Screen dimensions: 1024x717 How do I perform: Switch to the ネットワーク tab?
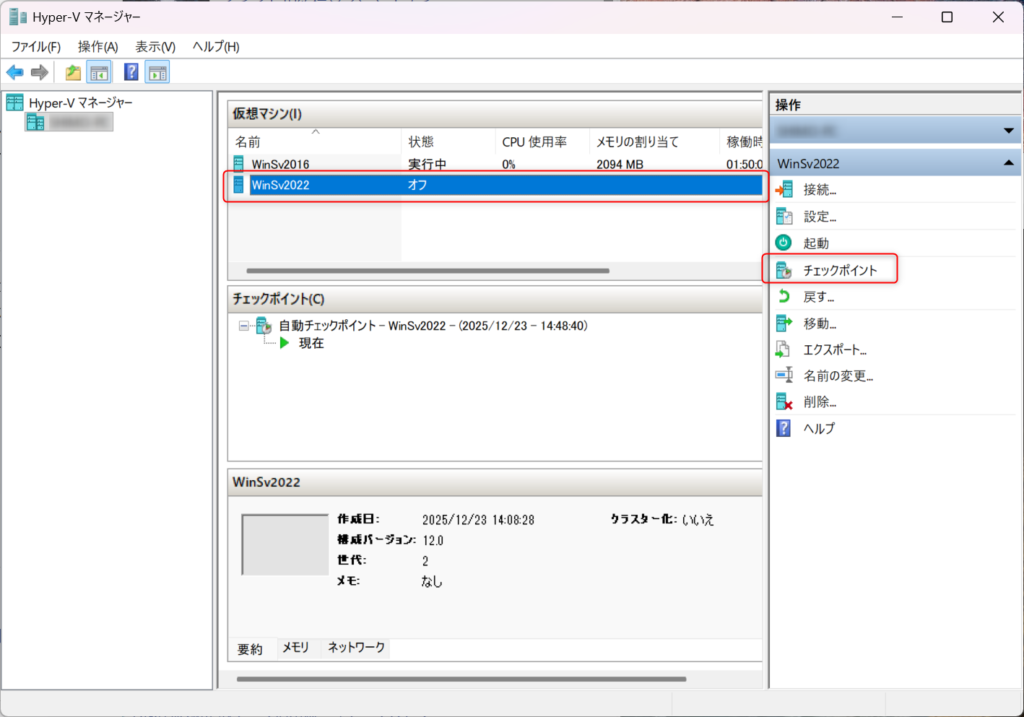(x=356, y=648)
